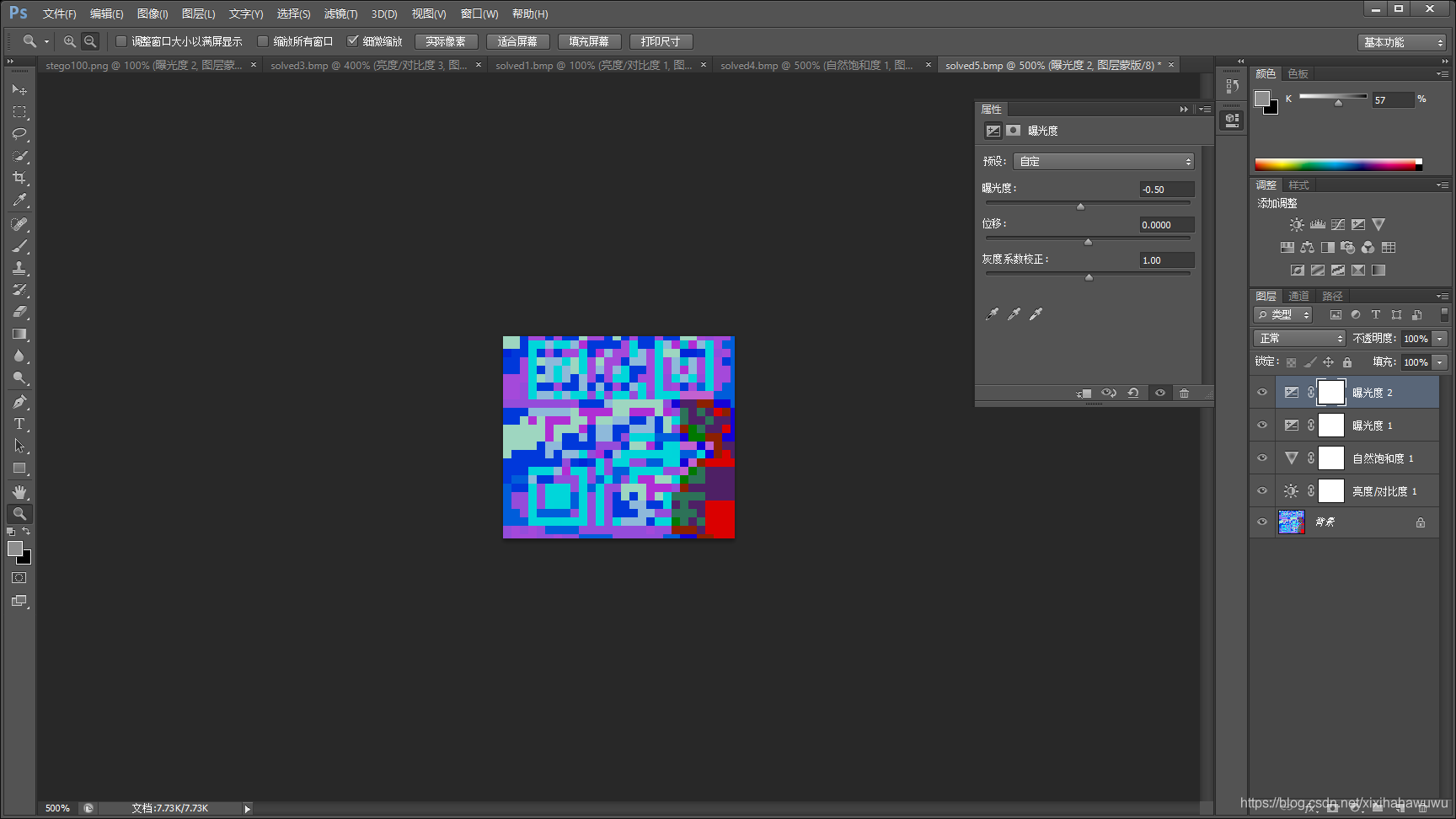Screen dimensions: 1456x819
Task: Hide the 自然饱和度 1 layer
Action: coord(1262,458)
